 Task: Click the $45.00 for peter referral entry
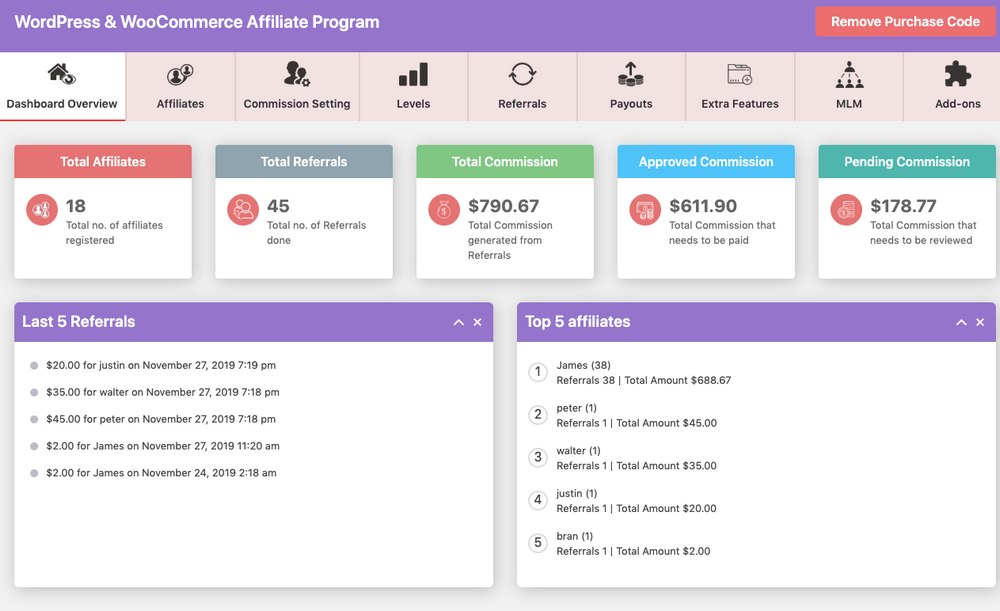tap(161, 419)
